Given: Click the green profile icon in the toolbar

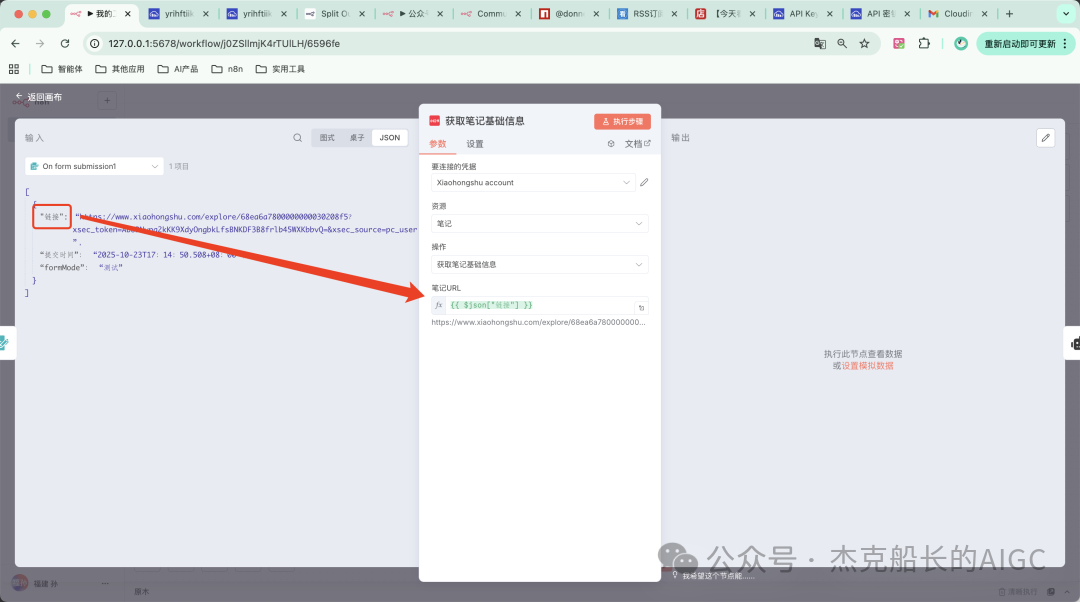Looking at the screenshot, I should pyautogui.click(x=961, y=43).
